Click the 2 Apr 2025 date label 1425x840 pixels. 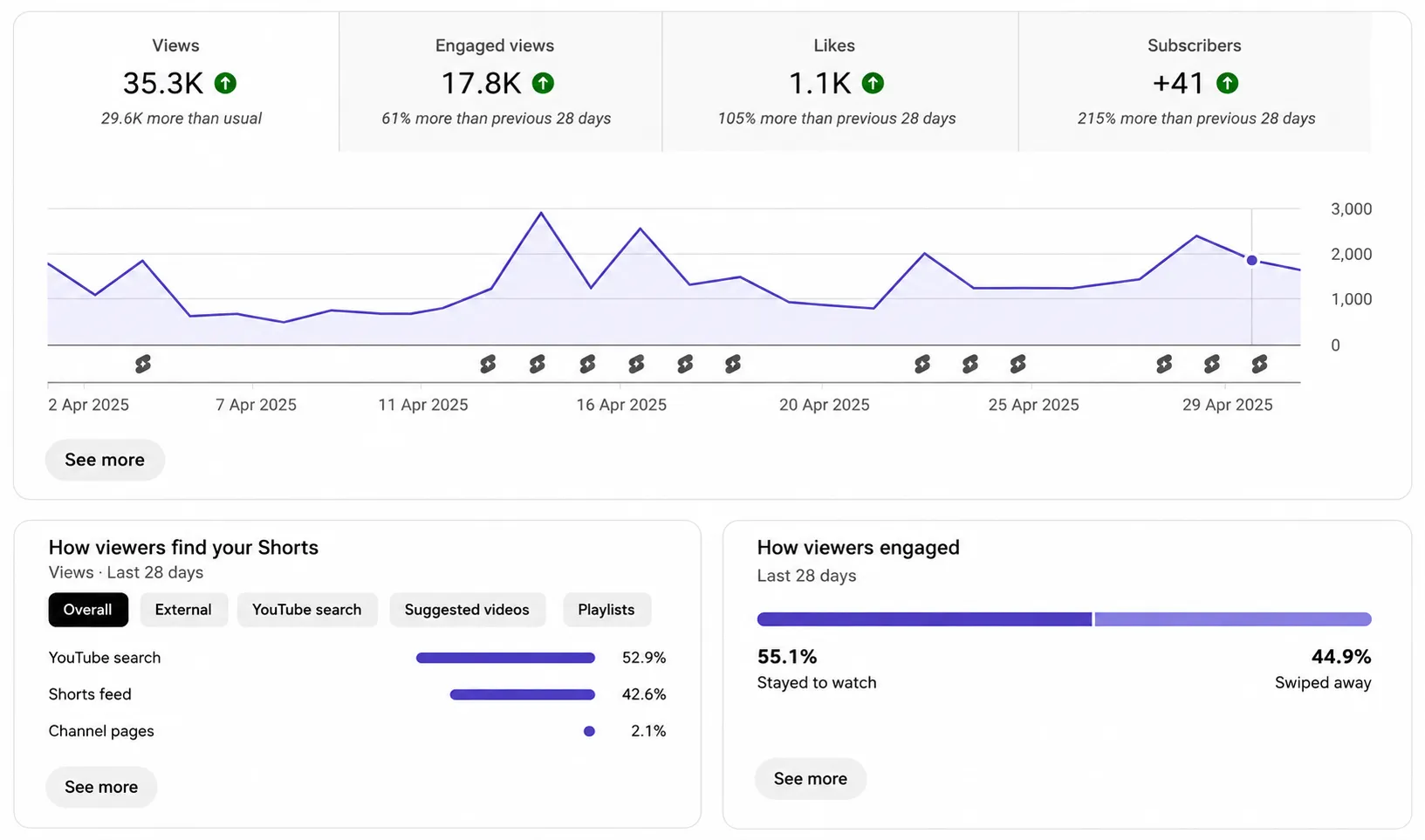[x=89, y=405]
